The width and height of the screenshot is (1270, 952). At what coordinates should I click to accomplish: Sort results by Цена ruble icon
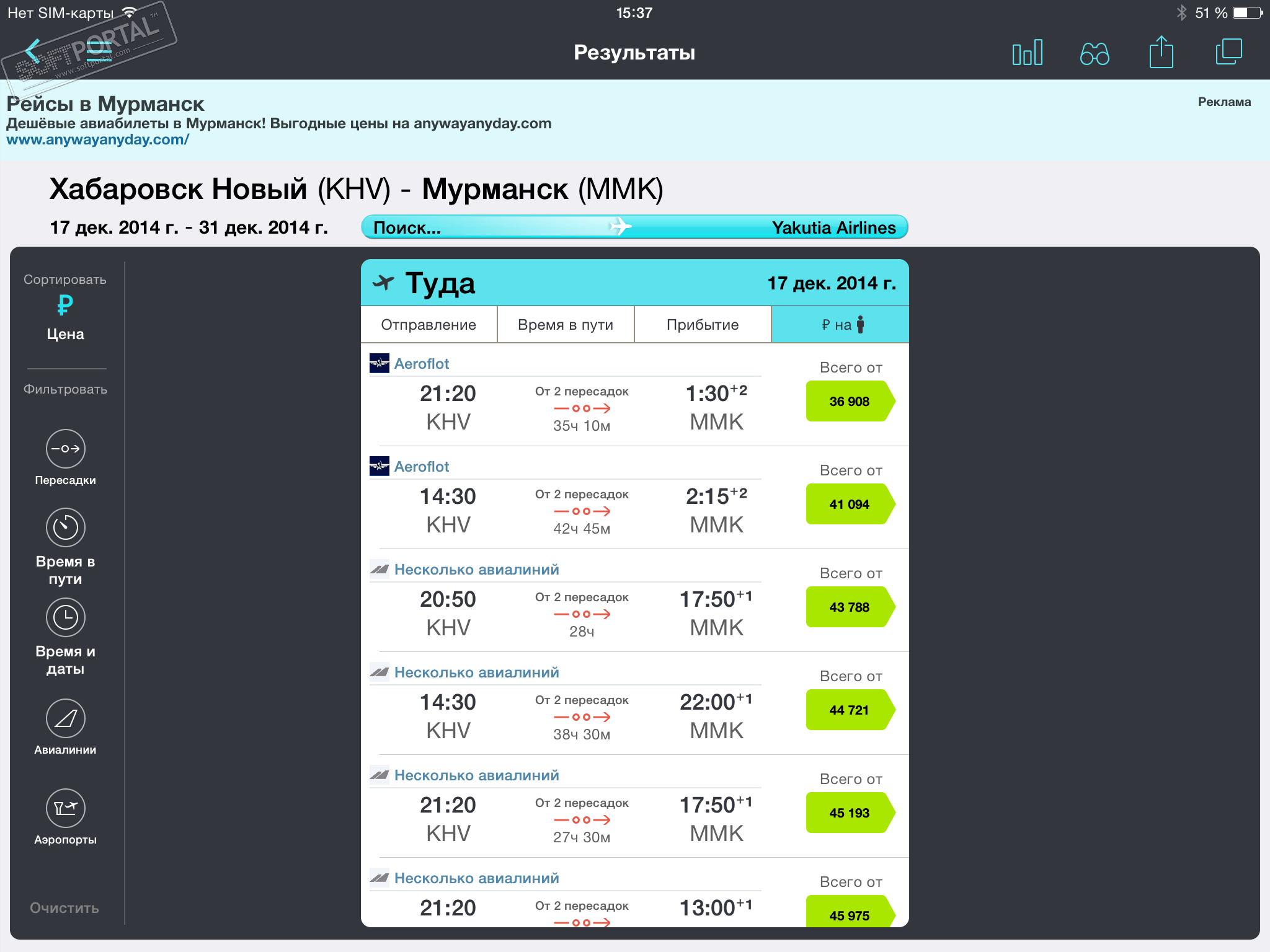pyautogui.click(x=65, y=306)
